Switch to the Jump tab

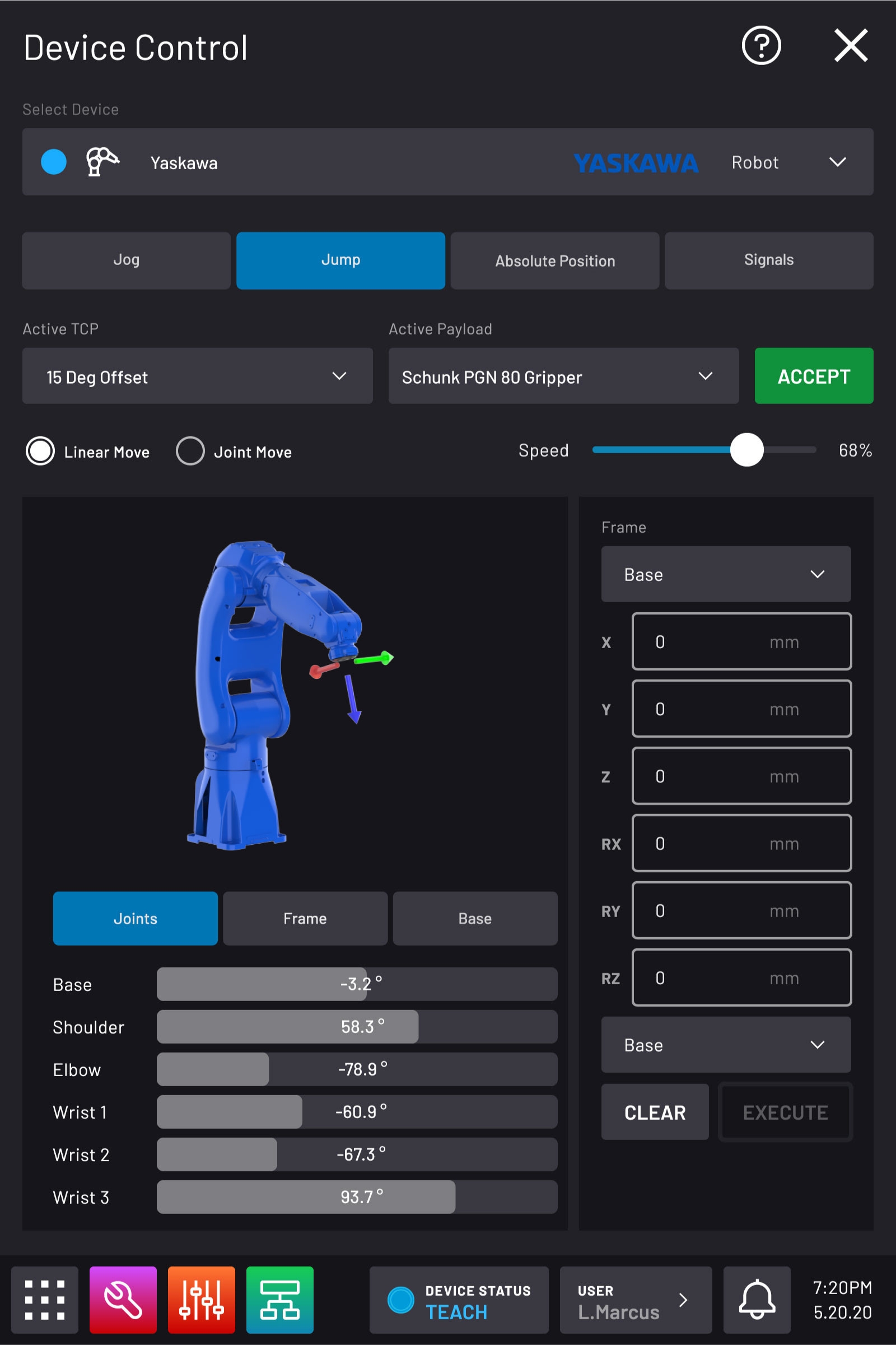pyautogui.click(x=340, y=260)
